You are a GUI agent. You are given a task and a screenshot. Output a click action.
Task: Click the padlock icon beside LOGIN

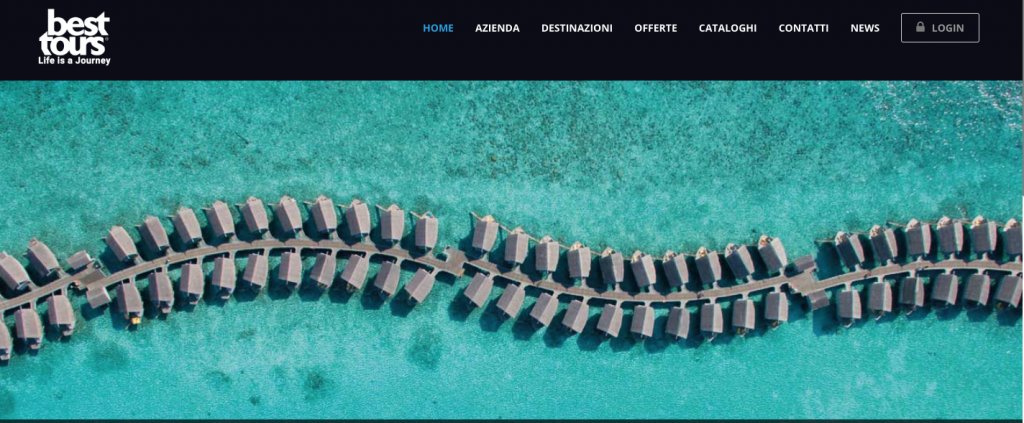point(920,27)
